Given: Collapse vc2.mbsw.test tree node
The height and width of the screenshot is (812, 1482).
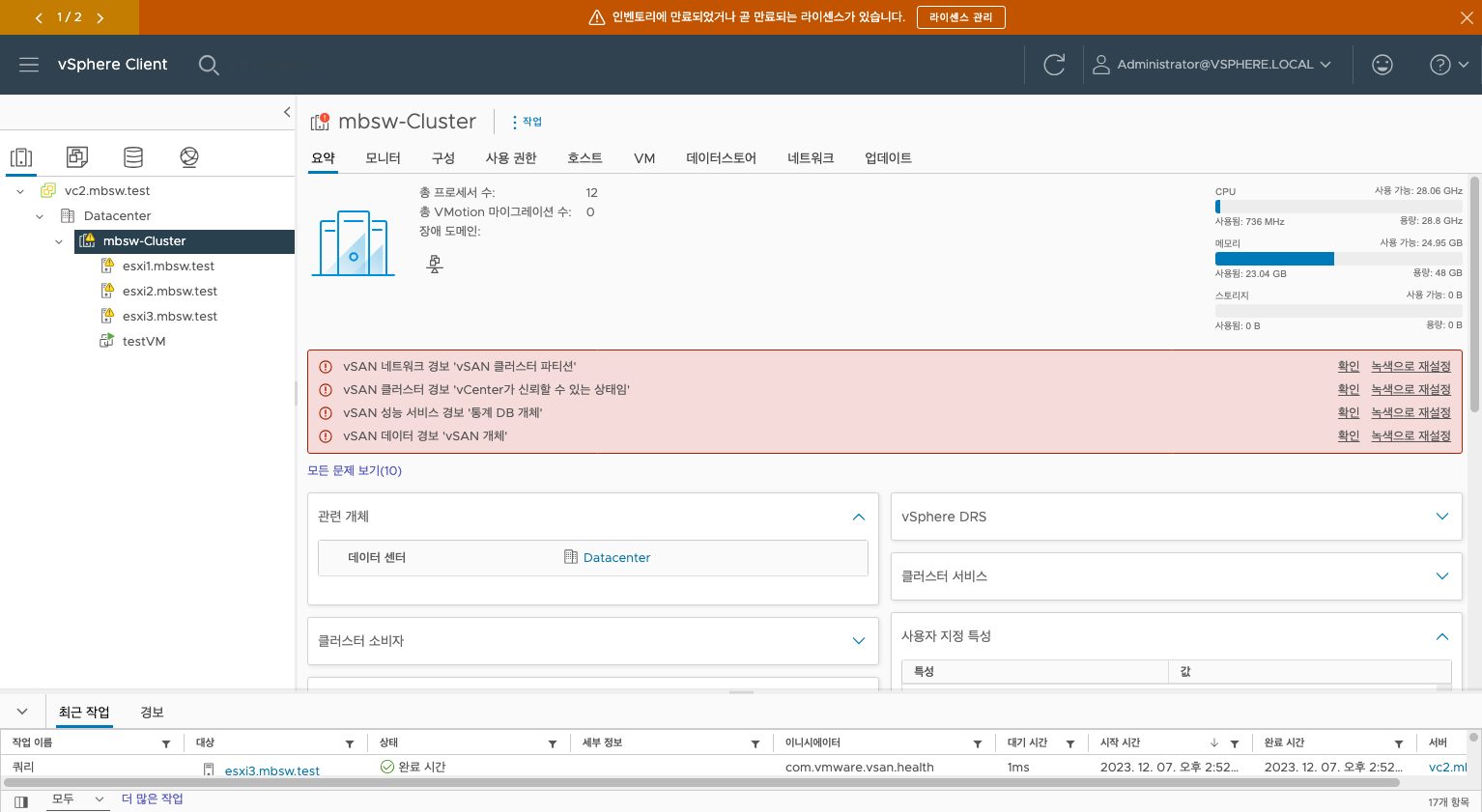Looking at the screenshot, I should click(20, 191).
